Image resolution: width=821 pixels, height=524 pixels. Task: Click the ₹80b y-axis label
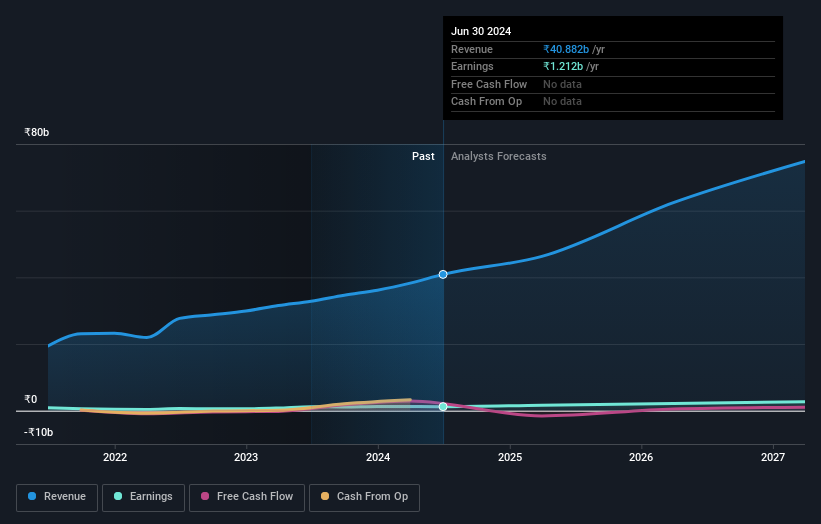(36, 132)
